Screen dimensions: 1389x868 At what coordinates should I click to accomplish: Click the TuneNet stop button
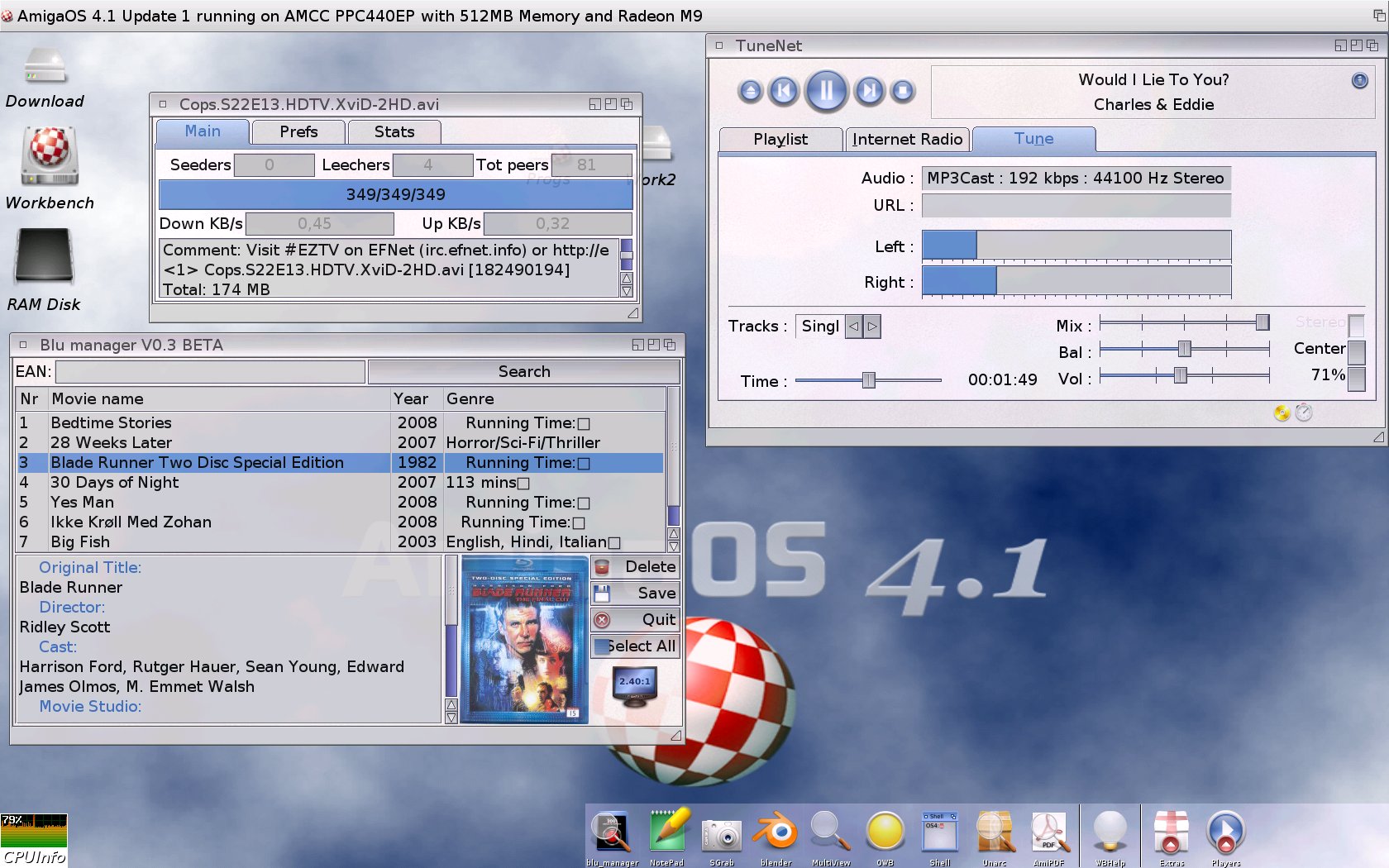pyautogui.click(x=903, y=91)
